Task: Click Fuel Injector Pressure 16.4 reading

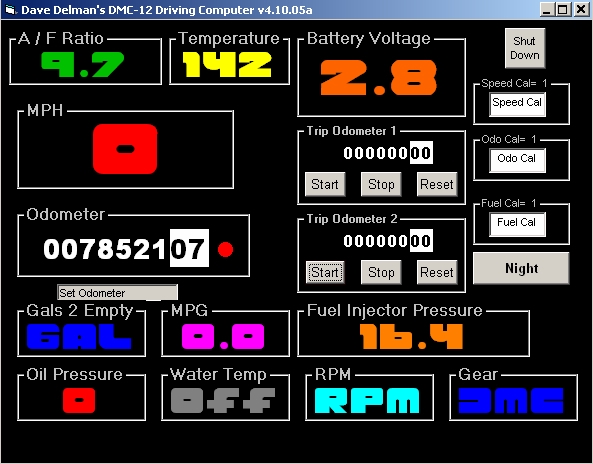Action: click(x=411, y=337)
